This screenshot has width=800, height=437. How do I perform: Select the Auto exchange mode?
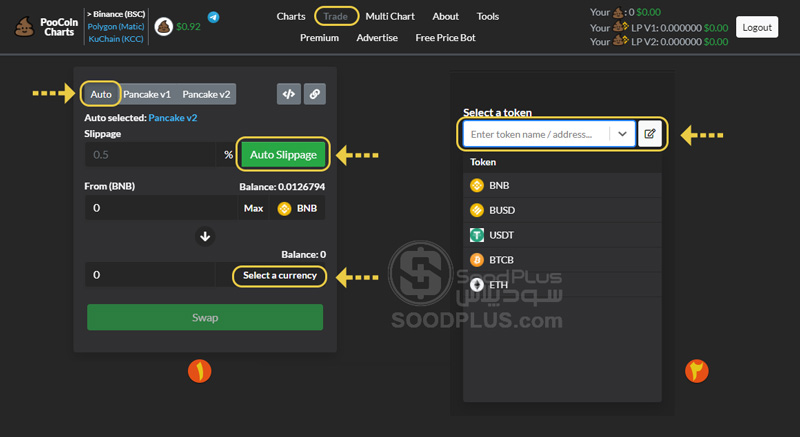point(101,94)
